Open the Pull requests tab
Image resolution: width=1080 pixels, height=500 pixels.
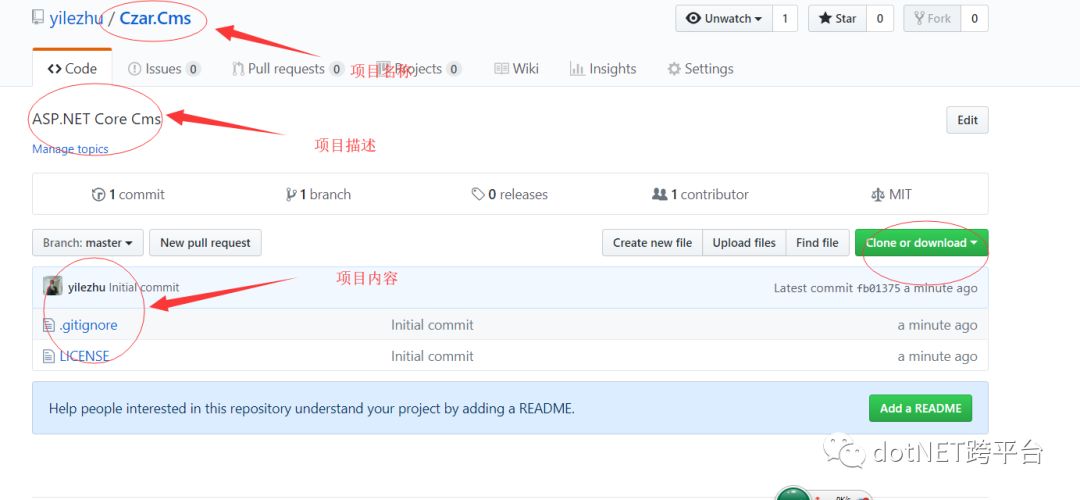click(288, 69)
